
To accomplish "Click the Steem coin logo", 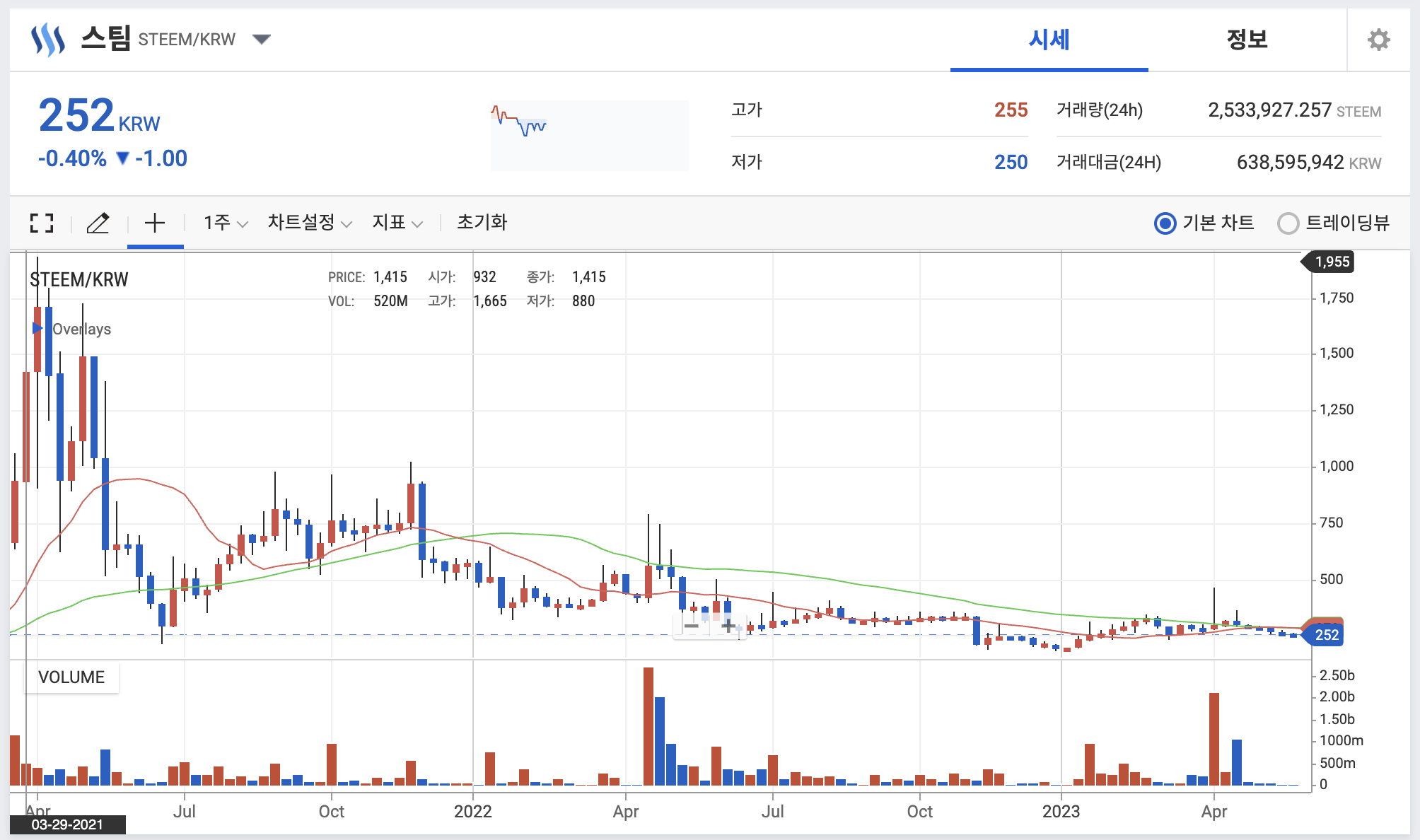I will (x=48, y=40).
